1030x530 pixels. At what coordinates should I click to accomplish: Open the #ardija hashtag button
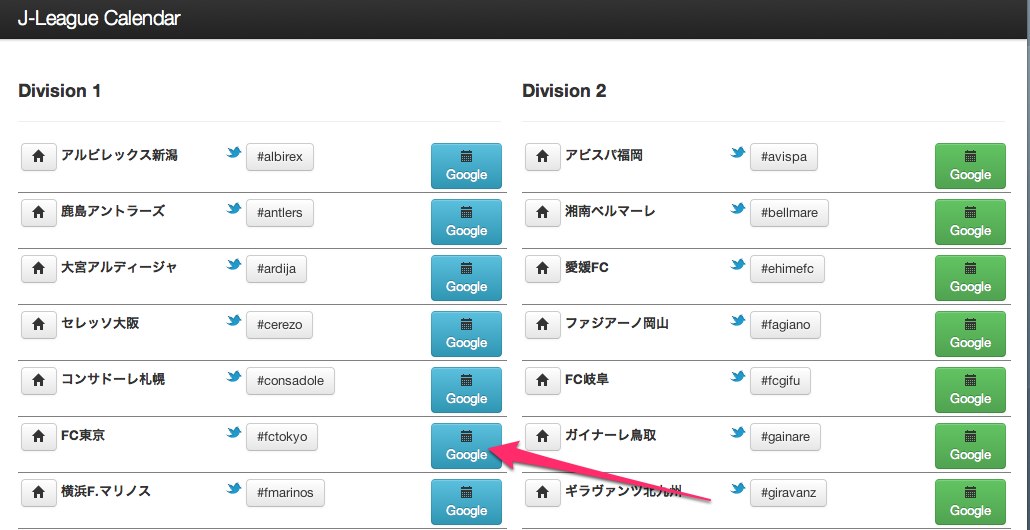(x=276, y=269)
